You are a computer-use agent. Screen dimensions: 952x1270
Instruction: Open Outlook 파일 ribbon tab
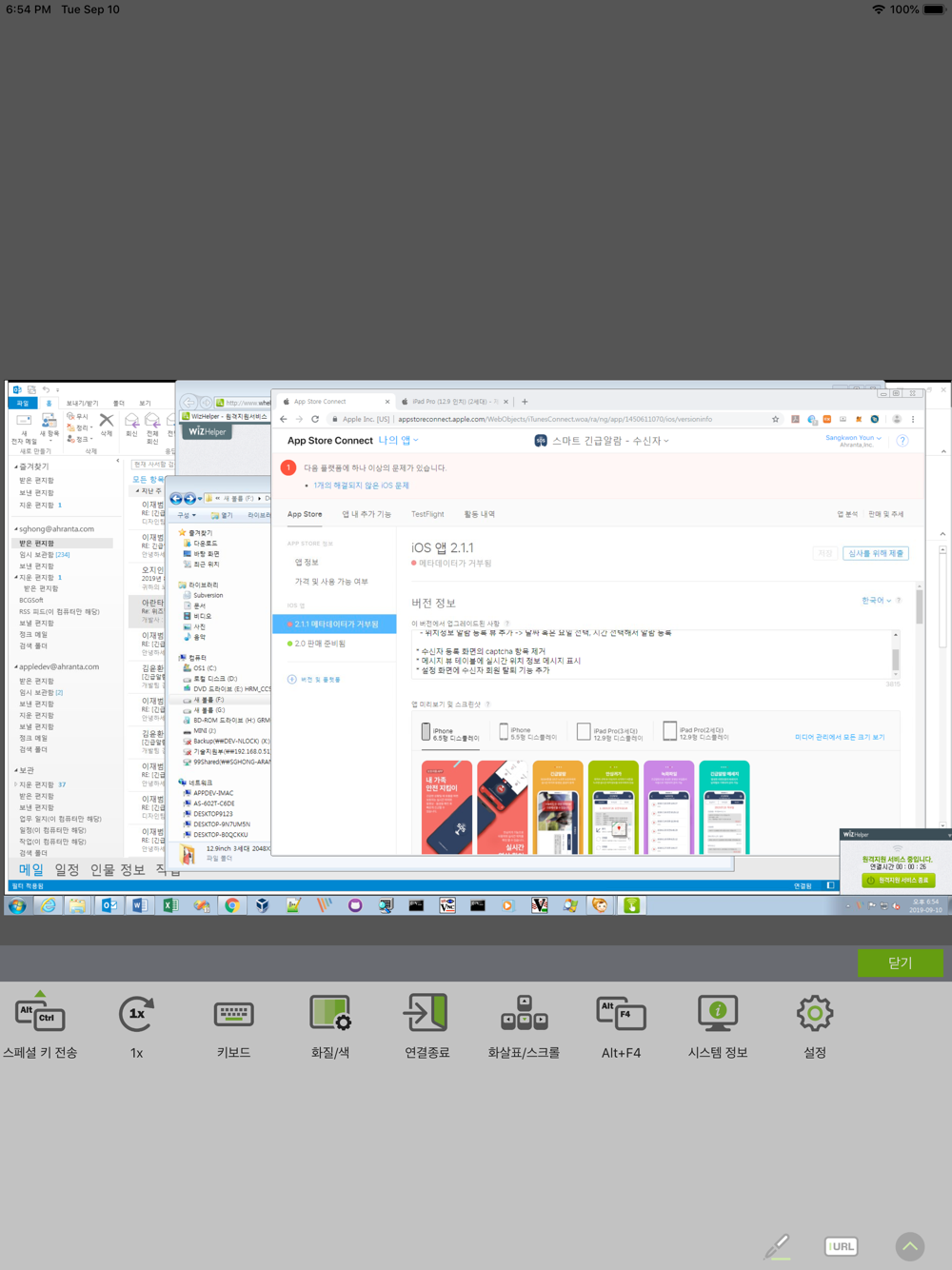23,403
